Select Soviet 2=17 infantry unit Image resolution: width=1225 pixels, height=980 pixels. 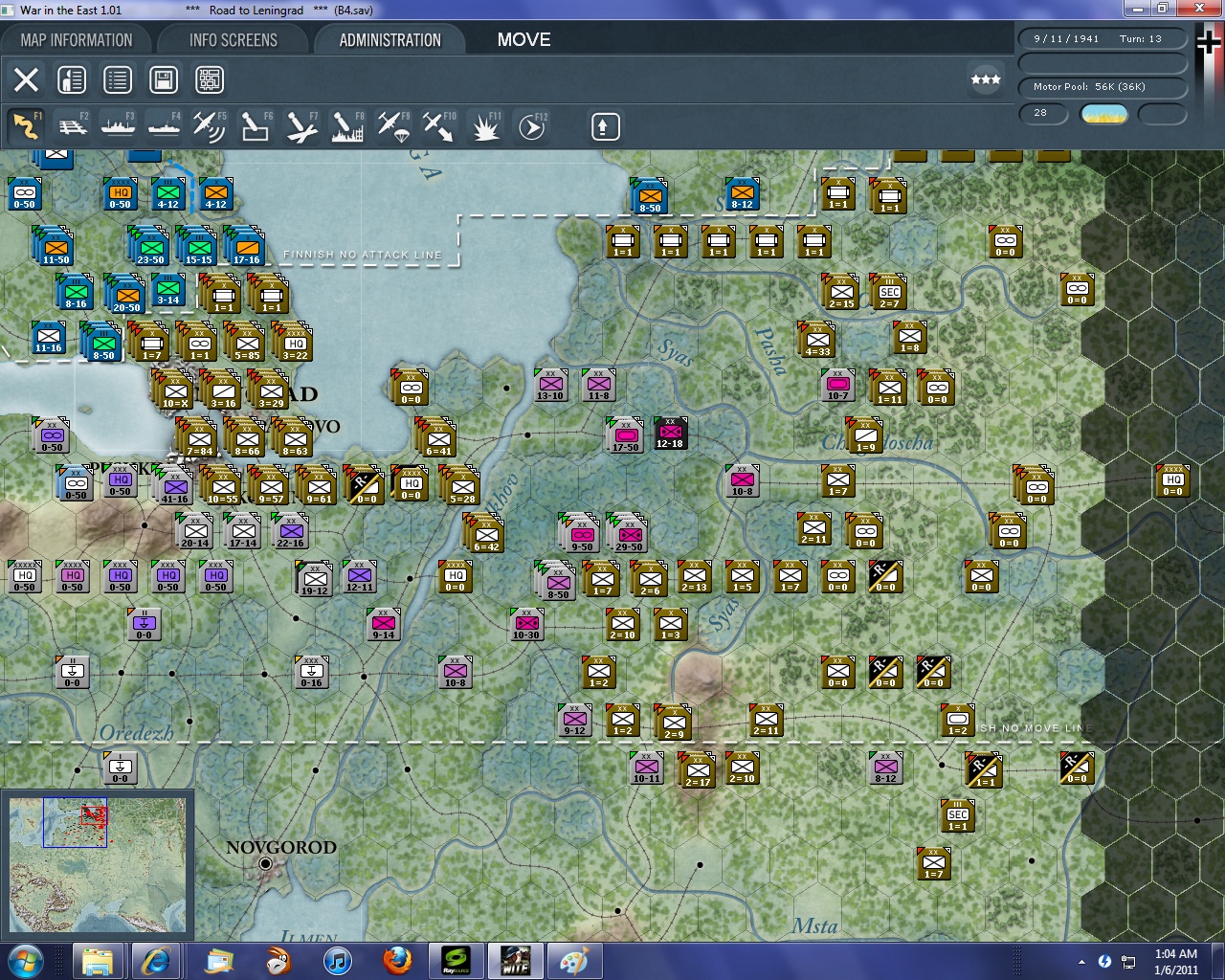(x=697, y=771)
